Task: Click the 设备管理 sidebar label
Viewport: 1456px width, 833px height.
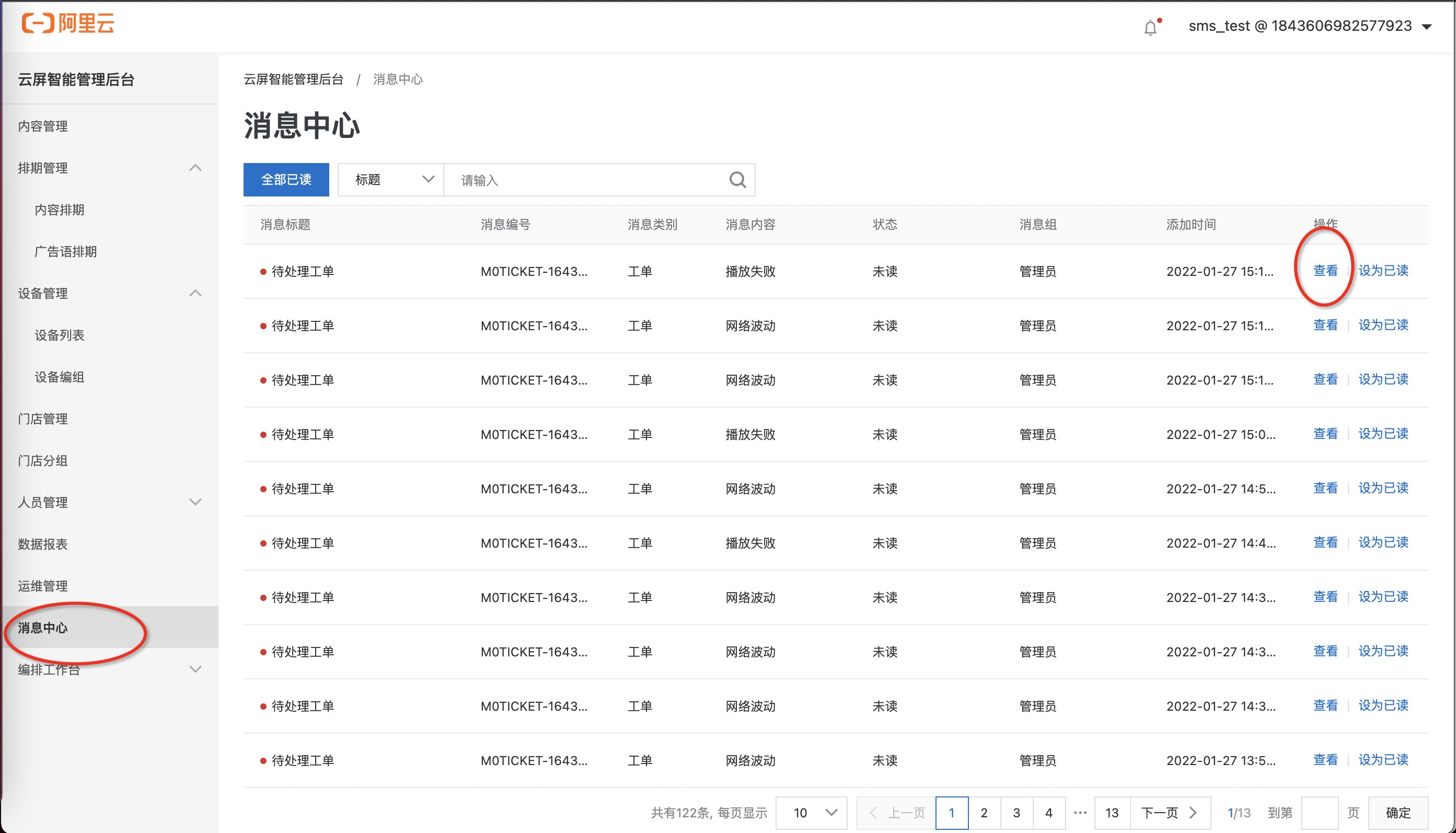Action: point(43,293)
